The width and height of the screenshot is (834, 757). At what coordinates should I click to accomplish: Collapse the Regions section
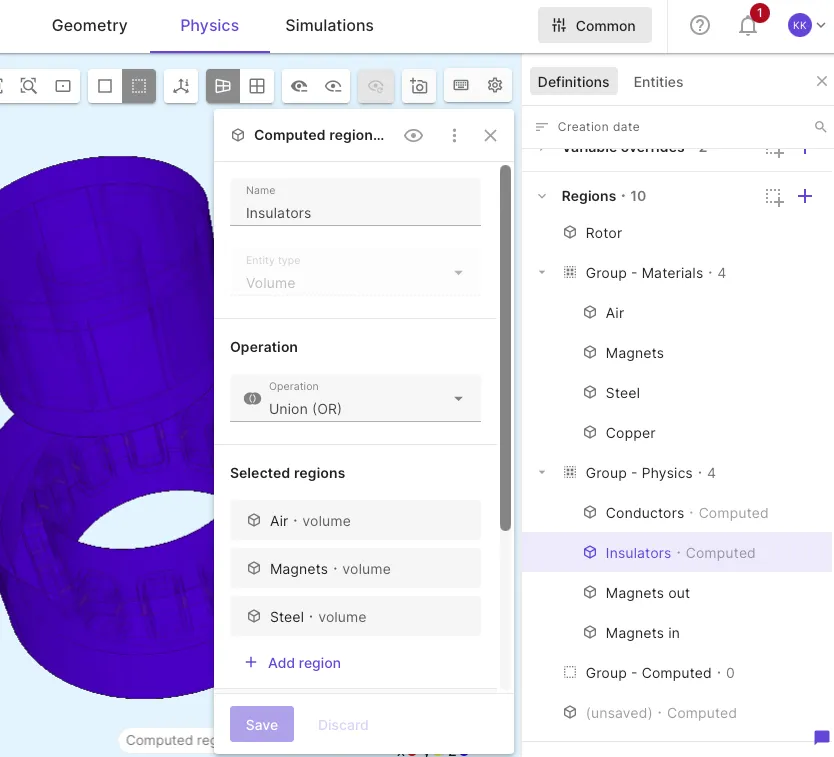click(542, 196)
